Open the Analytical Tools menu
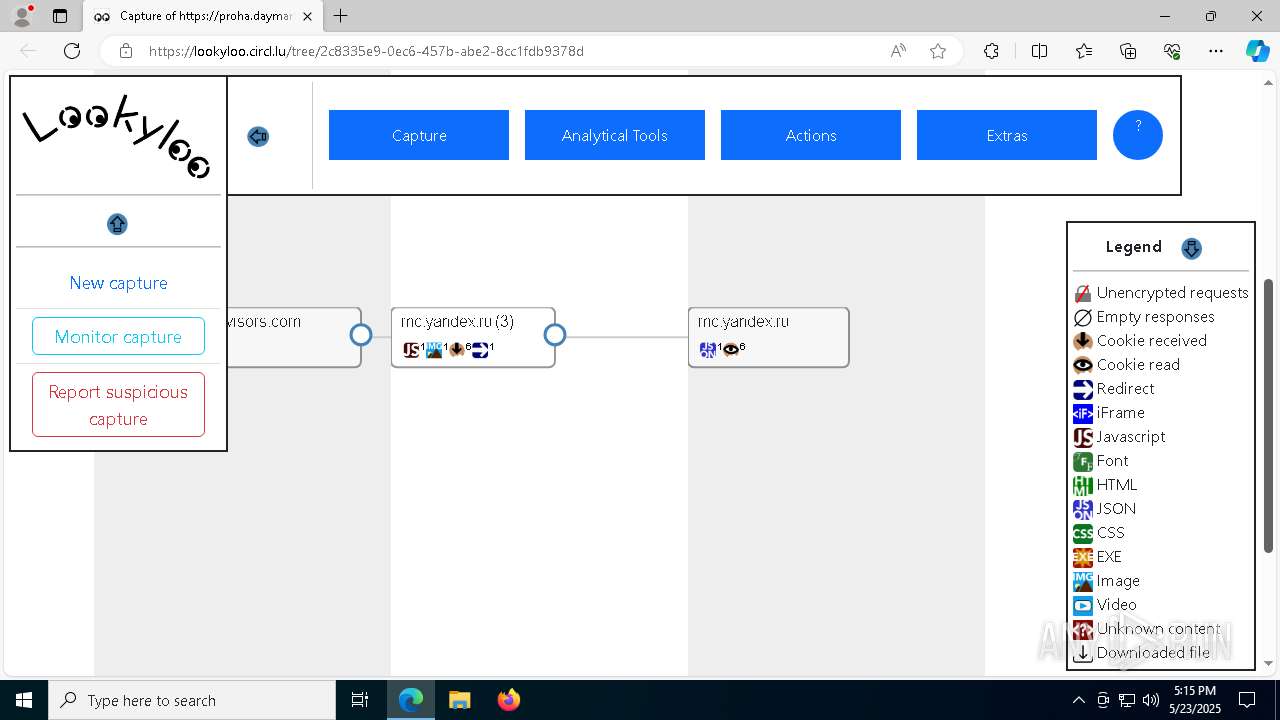Screen dimensions: 1280x720 point(615,135)
